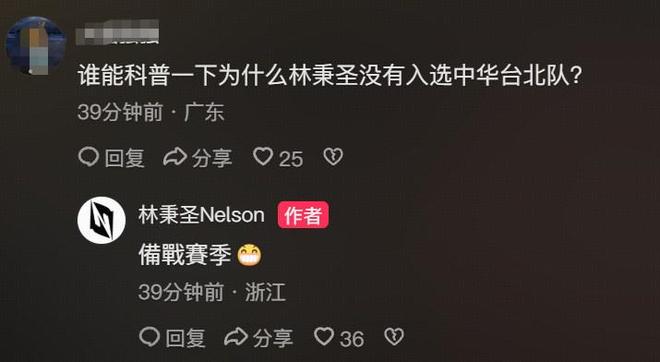Dislike the first comment via broken heart
Screen dimensions: 660x362
tap(333, 157)
